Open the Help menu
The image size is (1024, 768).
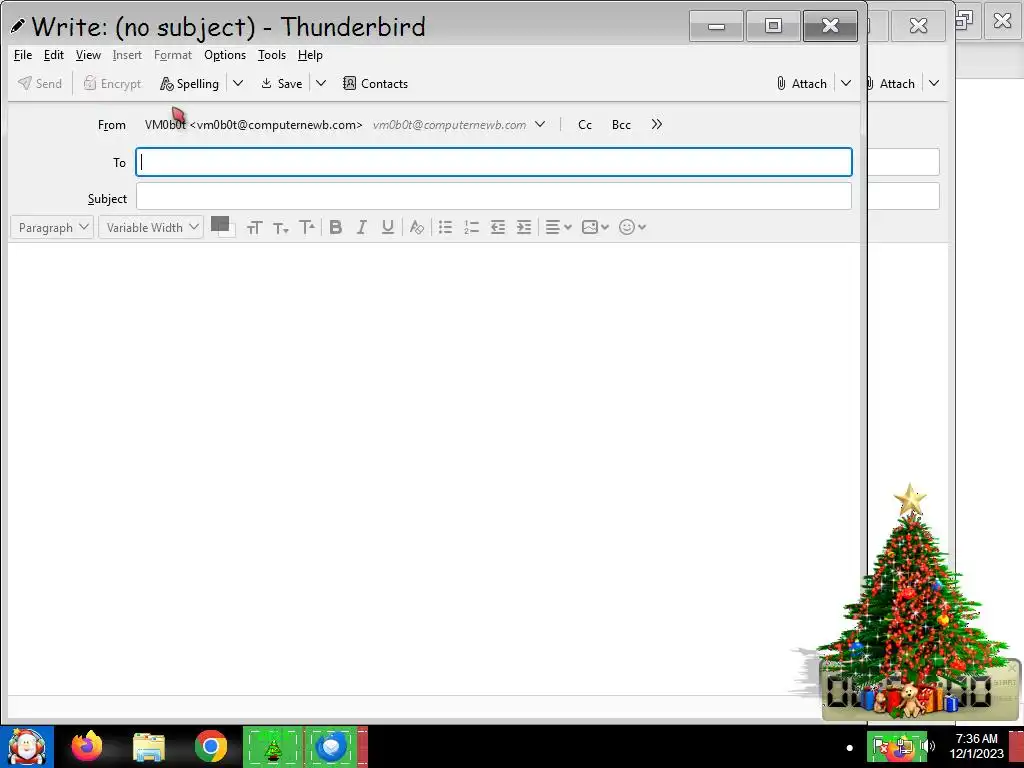[310, 55]
